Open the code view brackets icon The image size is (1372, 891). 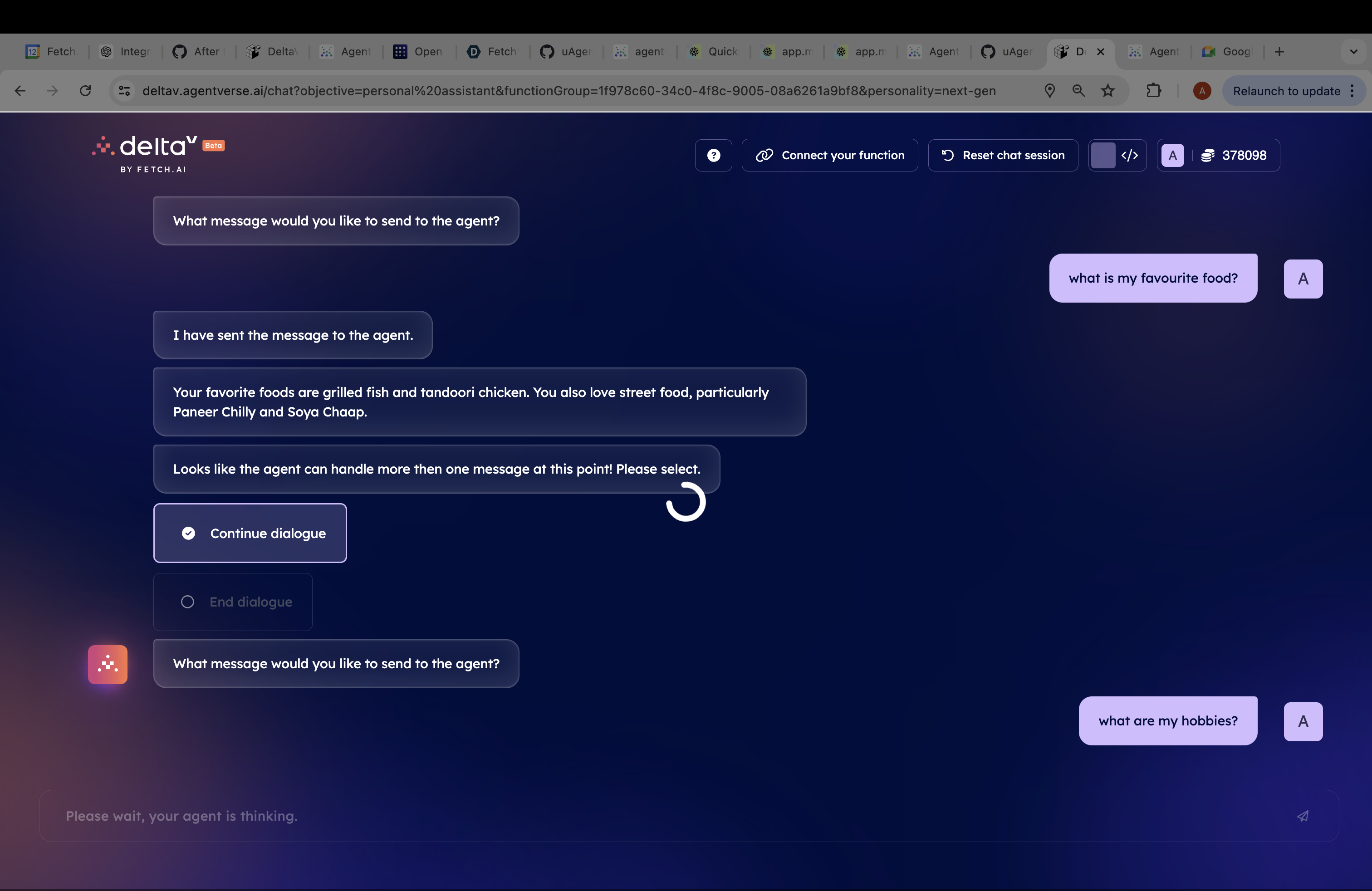1129,155
